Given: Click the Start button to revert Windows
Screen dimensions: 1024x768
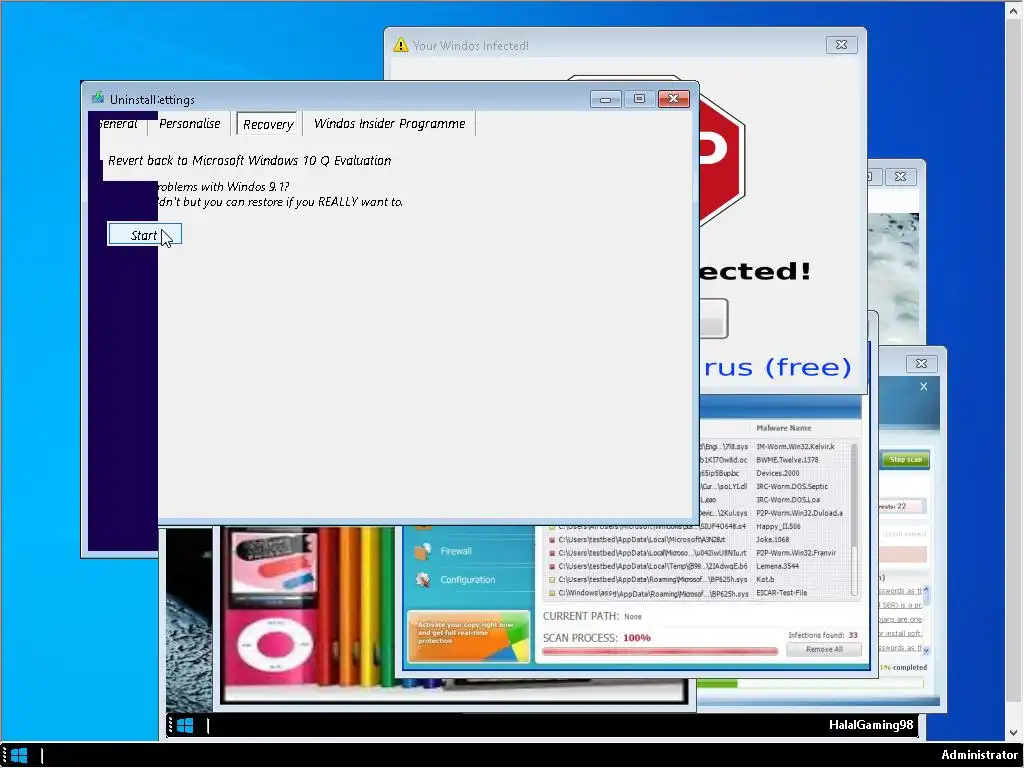Looking at the screenshot, I should click(144, 234).
